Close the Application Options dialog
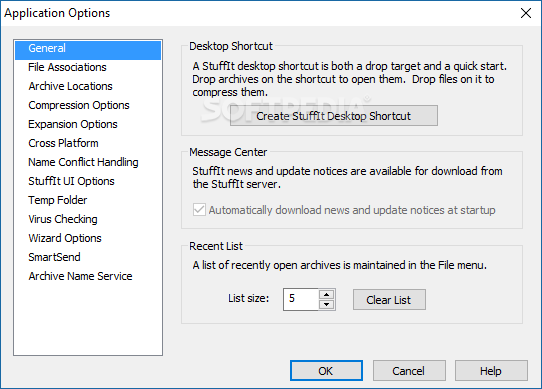The image size is (542, 389). coord(526,13)
